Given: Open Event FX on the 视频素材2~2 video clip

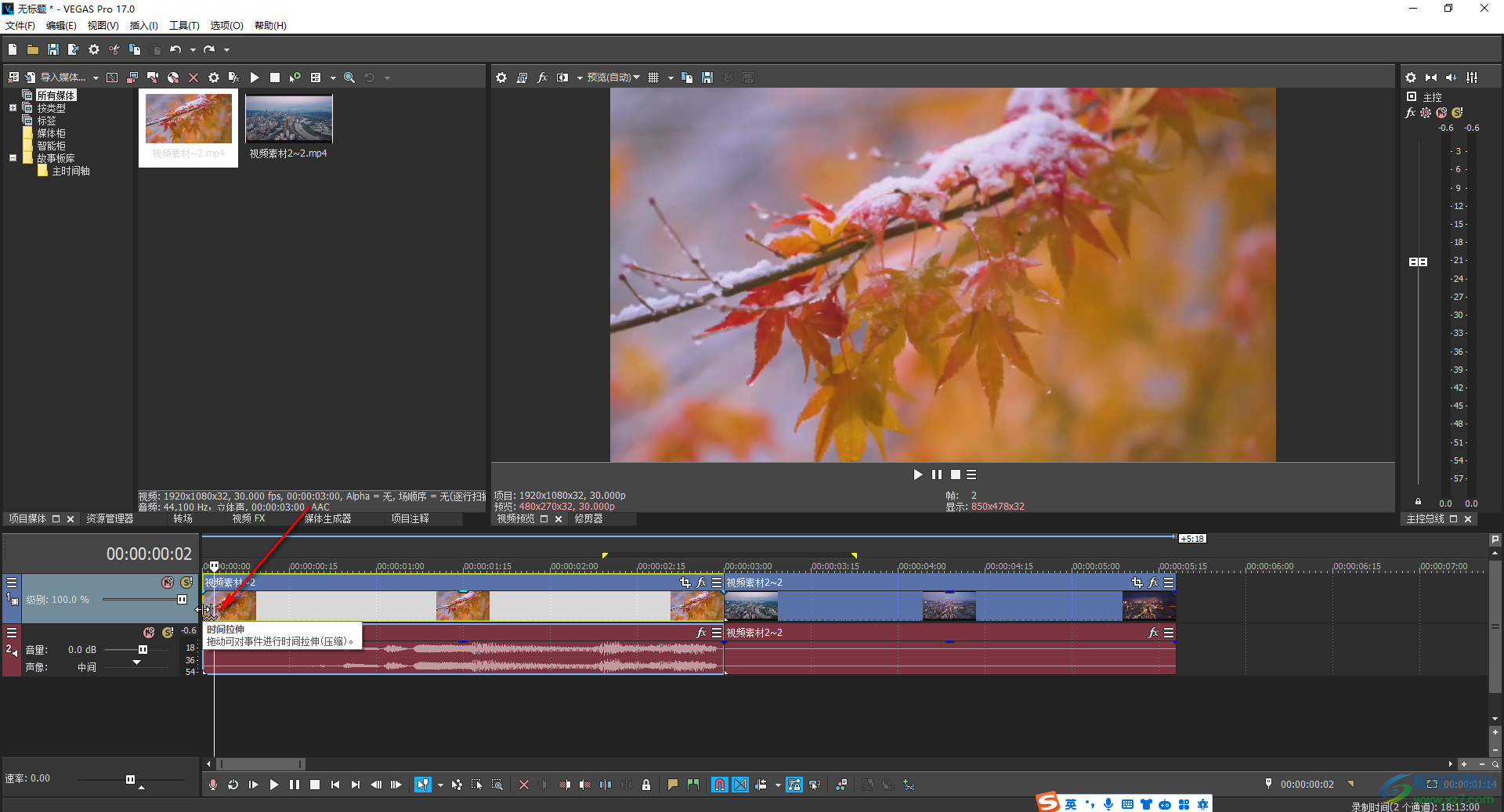Looking at the screenshot, I should tap(1153, 583).
